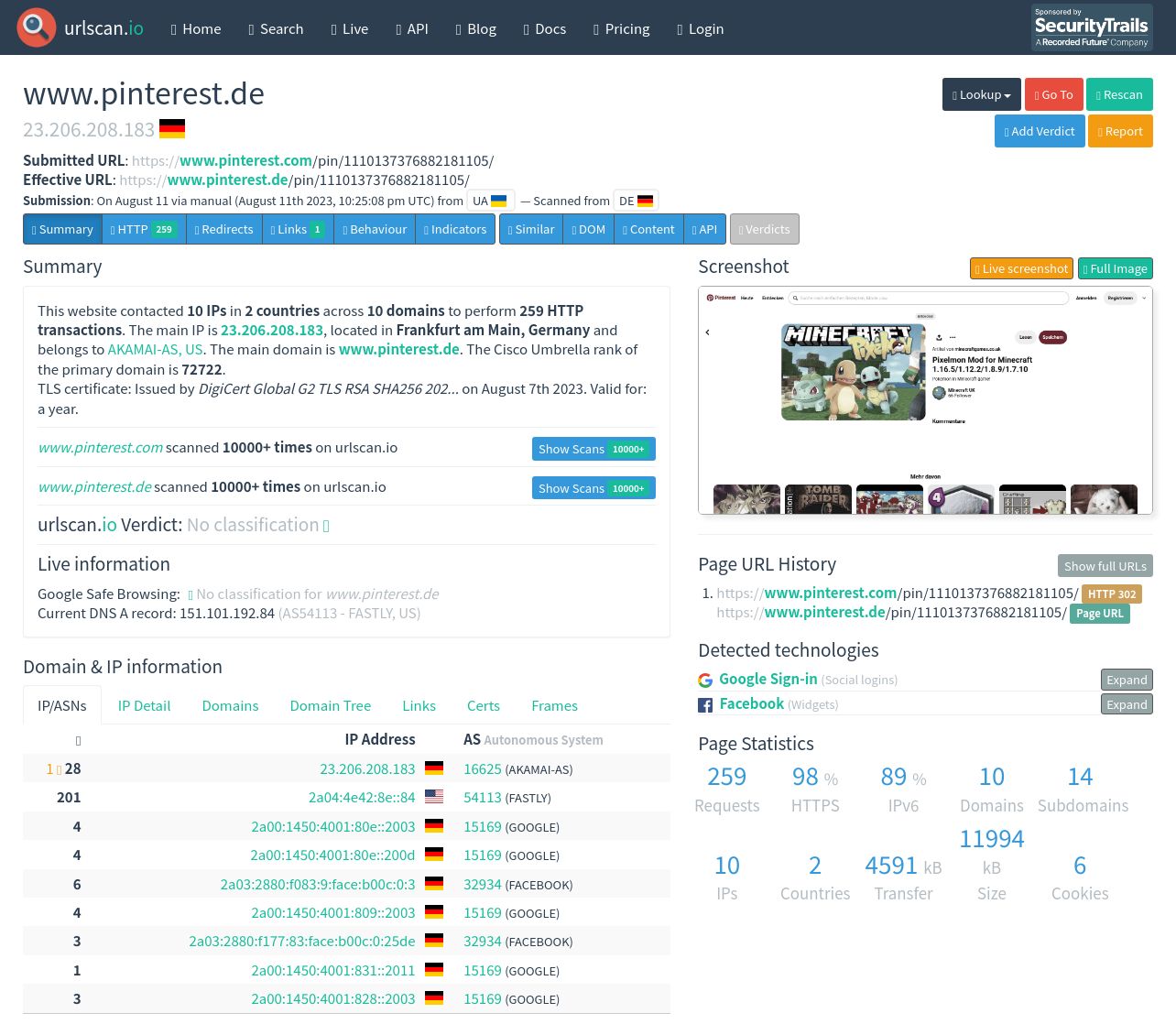
Task: Click the Facebook logo in Detected technologies
Action: [x=705, y=705]
